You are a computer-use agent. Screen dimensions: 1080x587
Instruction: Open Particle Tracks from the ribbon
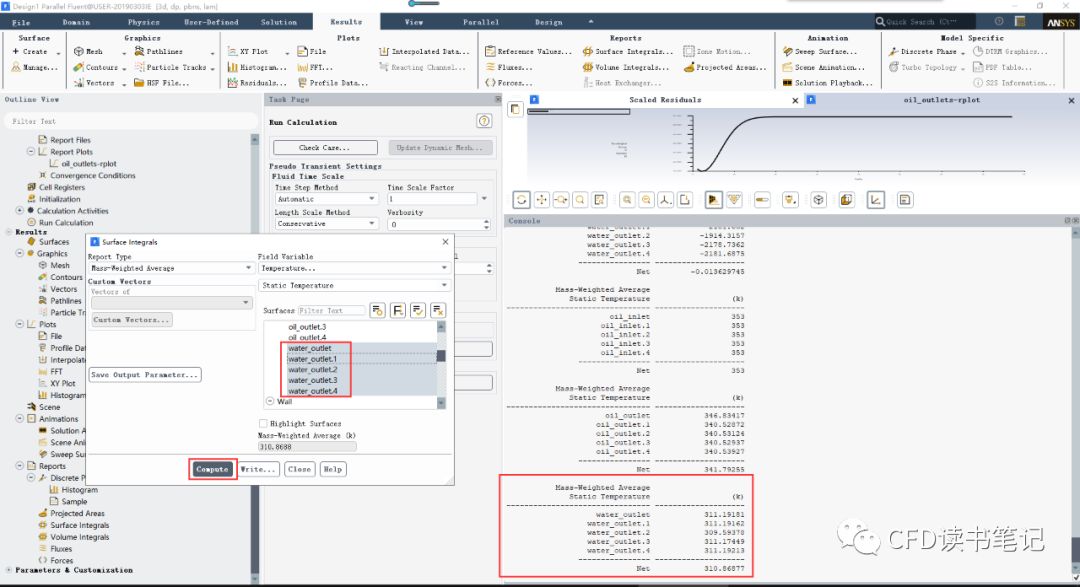point(170,68)
